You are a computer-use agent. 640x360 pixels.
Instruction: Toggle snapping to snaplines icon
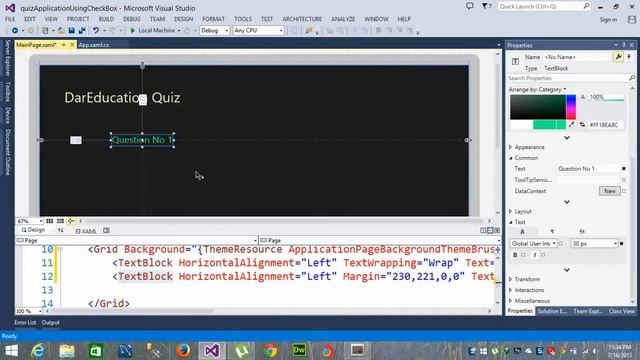(x=71, y=221)
